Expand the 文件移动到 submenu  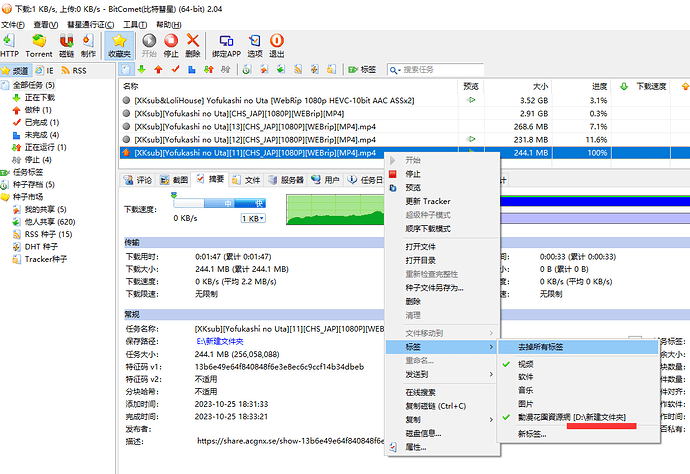click(442, 333)
